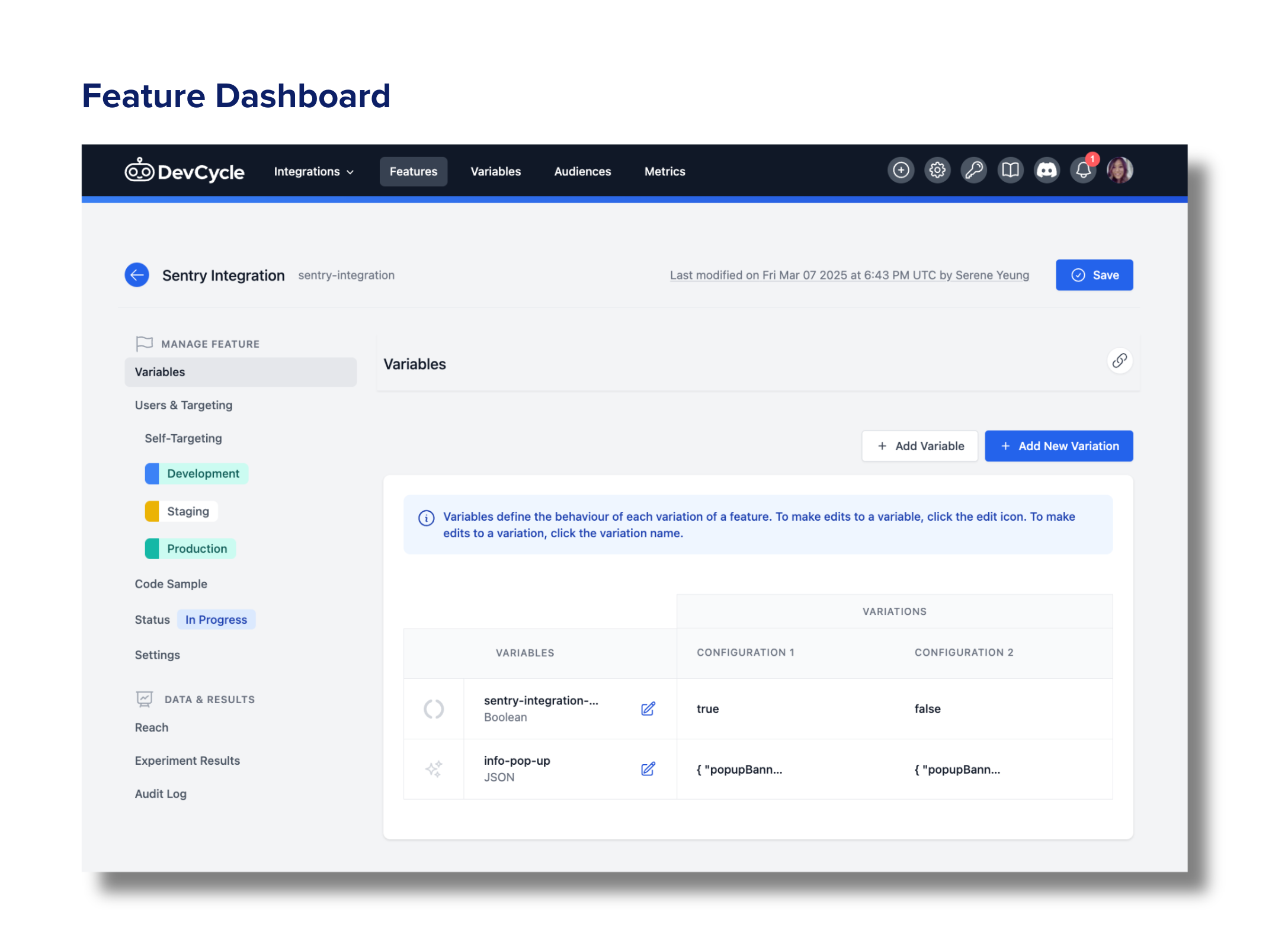The image size is (1288, 949).
Task: Open the docs book icon
Action: pos(1010,171)
